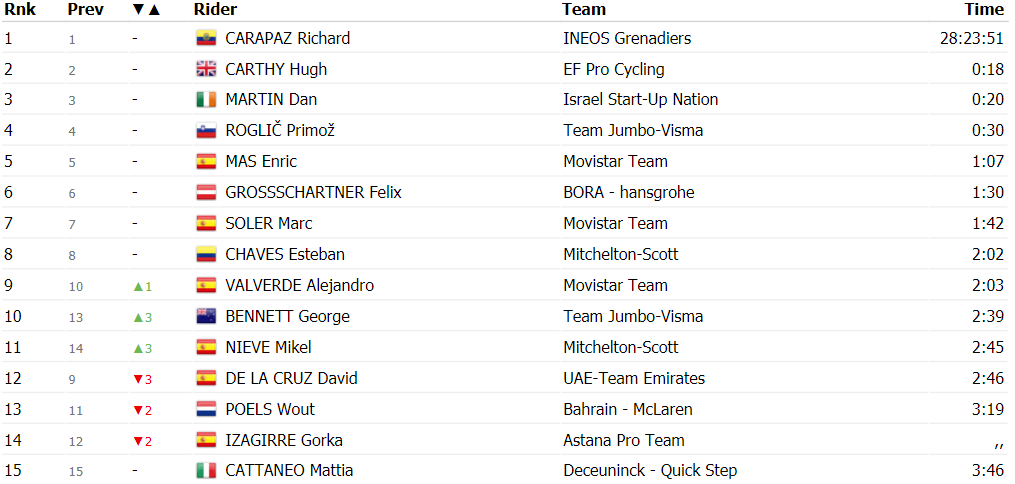Open rider page for IZAGIRRE Gorka
This screenshot has height=484, width=1015.
284,441
